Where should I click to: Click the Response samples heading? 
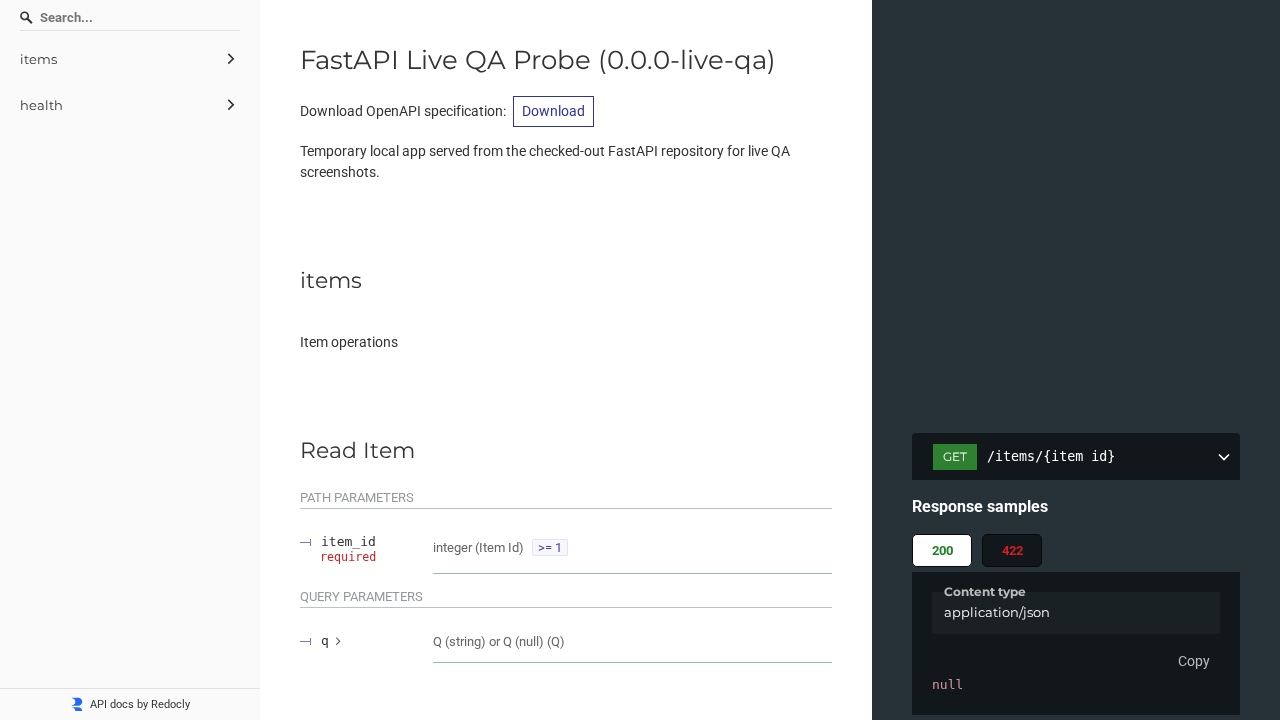(980, 506)
